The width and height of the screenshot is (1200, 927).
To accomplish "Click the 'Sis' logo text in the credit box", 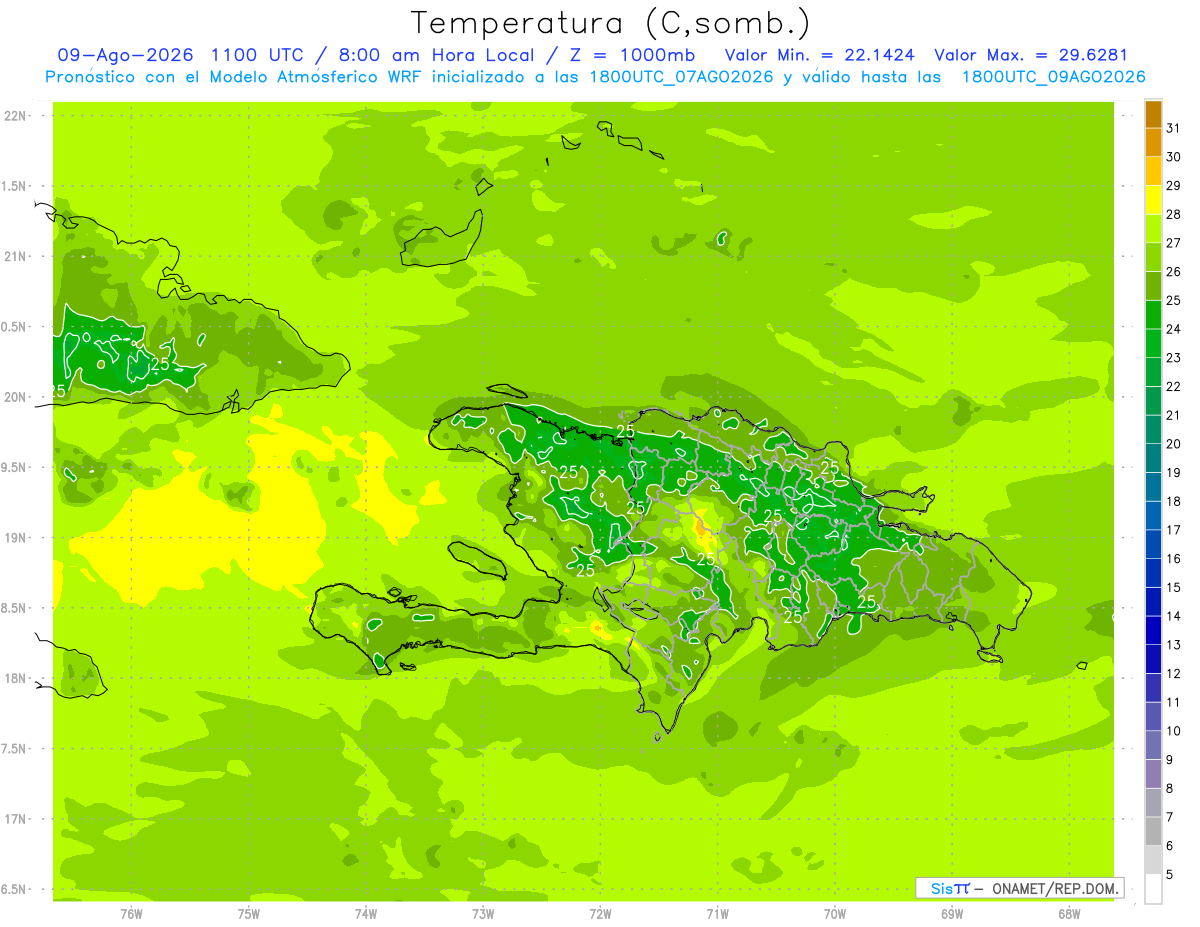I will [x=941, y=888].
